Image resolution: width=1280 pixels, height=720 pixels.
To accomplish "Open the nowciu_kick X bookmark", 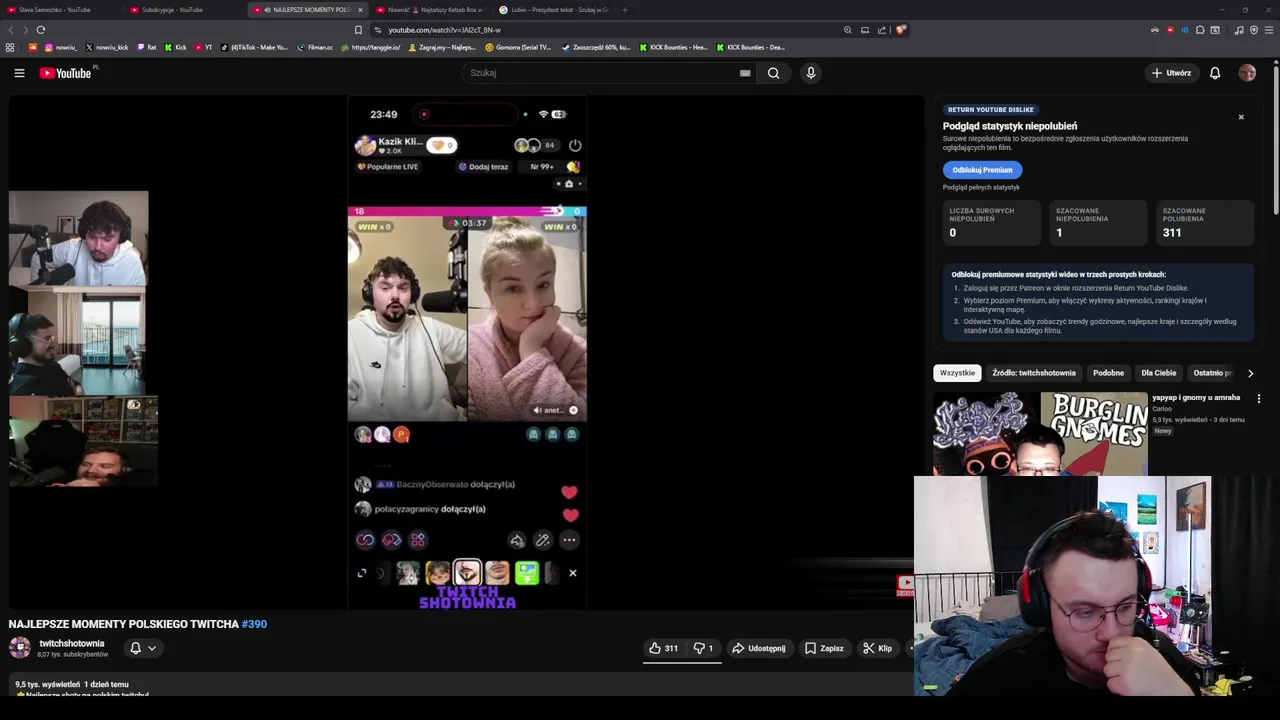I will coord(107,47).
